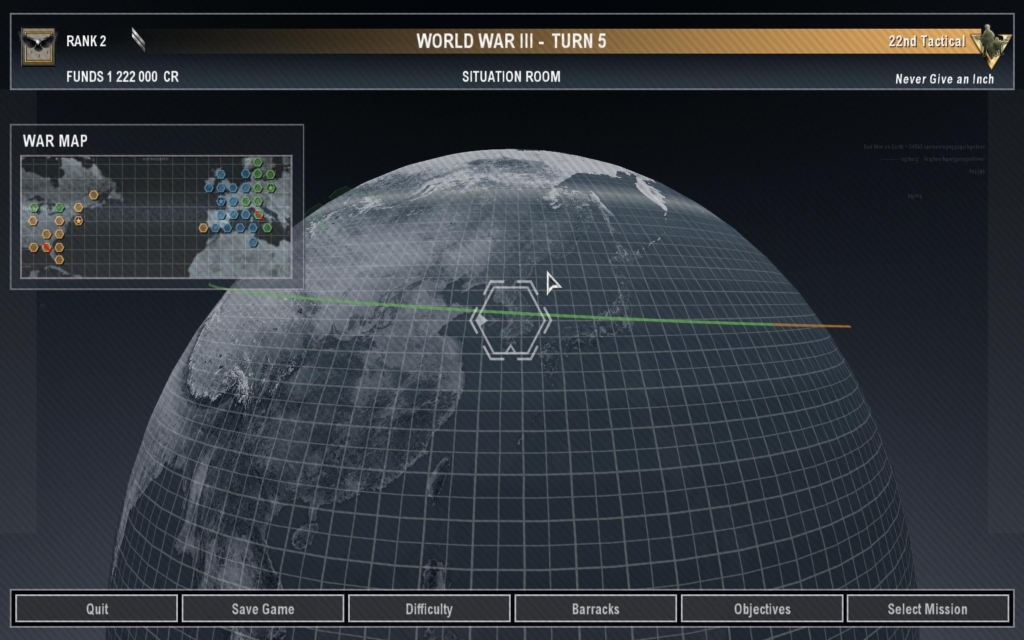This screenshot has height=640, width=1024.
Task: Select the northernmost green hex in Europe
Action: 258,162
